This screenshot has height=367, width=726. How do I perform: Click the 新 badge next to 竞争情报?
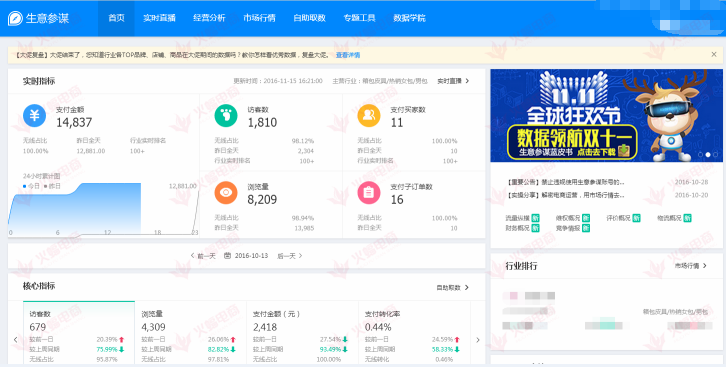586,228
